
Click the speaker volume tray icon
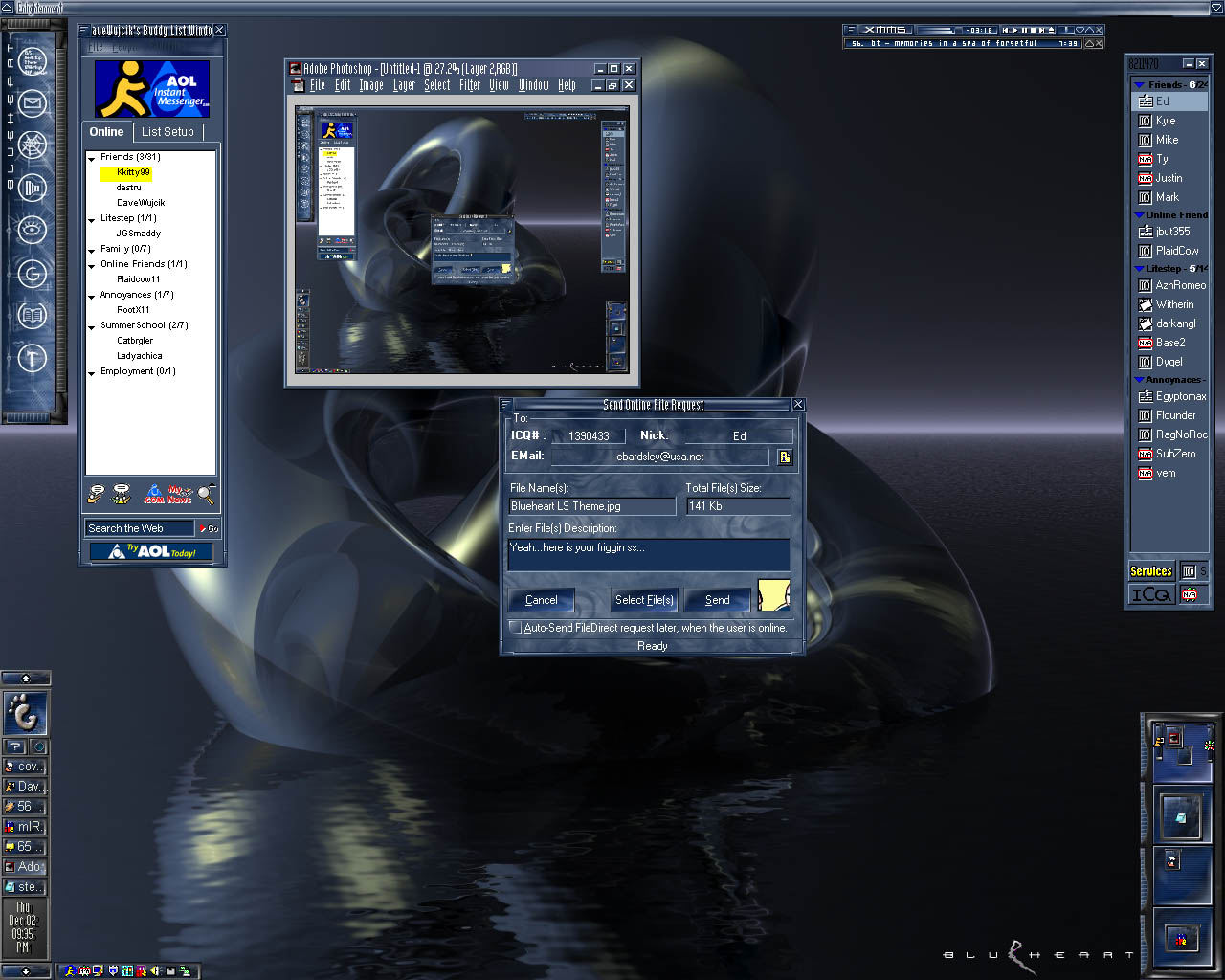pyautogui.click(x=154, y=970)
